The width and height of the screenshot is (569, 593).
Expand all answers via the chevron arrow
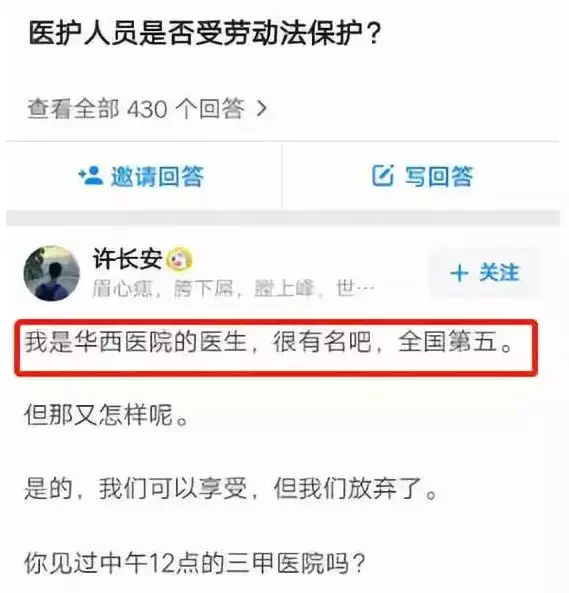[x=262, y=109]
